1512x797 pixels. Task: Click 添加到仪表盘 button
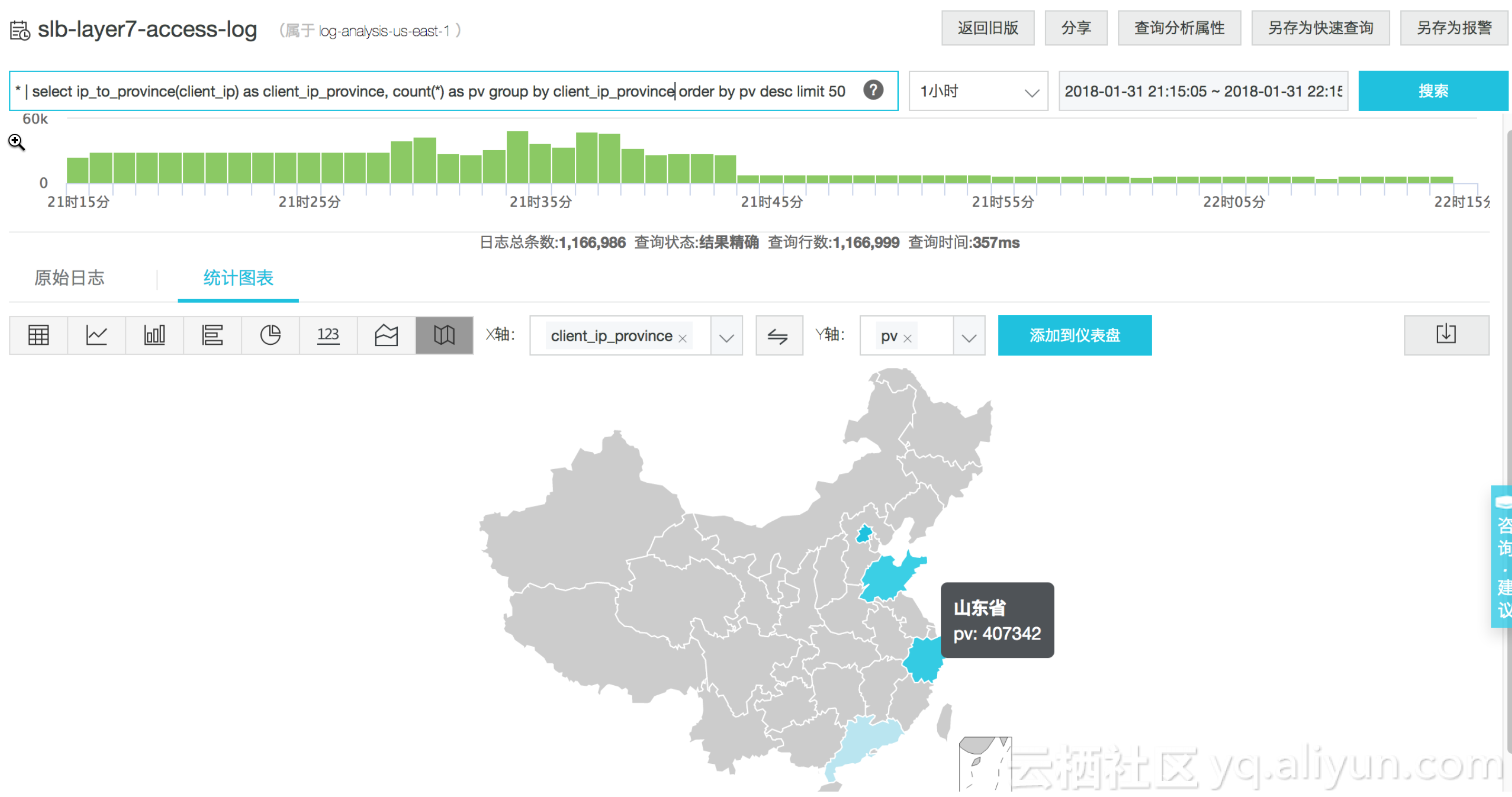pos(1075,335)
